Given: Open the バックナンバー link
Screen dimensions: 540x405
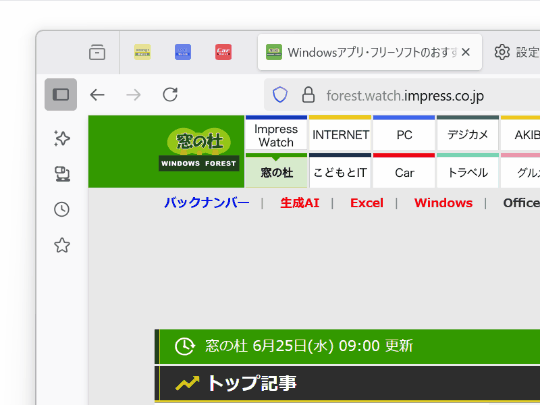Looking at the screenshot, I should 207,202.
